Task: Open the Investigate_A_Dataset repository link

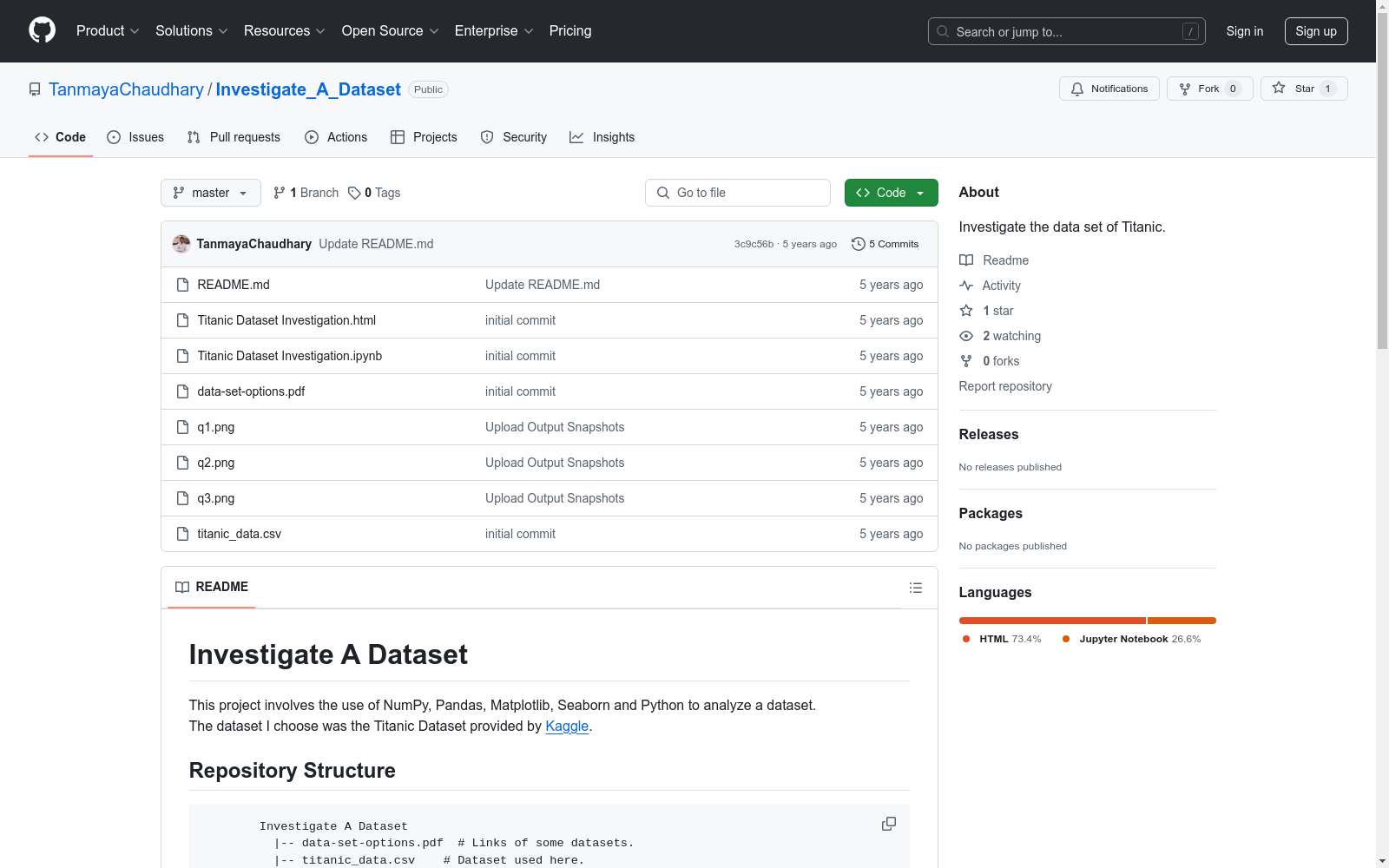Action: (x=308, y=89)
